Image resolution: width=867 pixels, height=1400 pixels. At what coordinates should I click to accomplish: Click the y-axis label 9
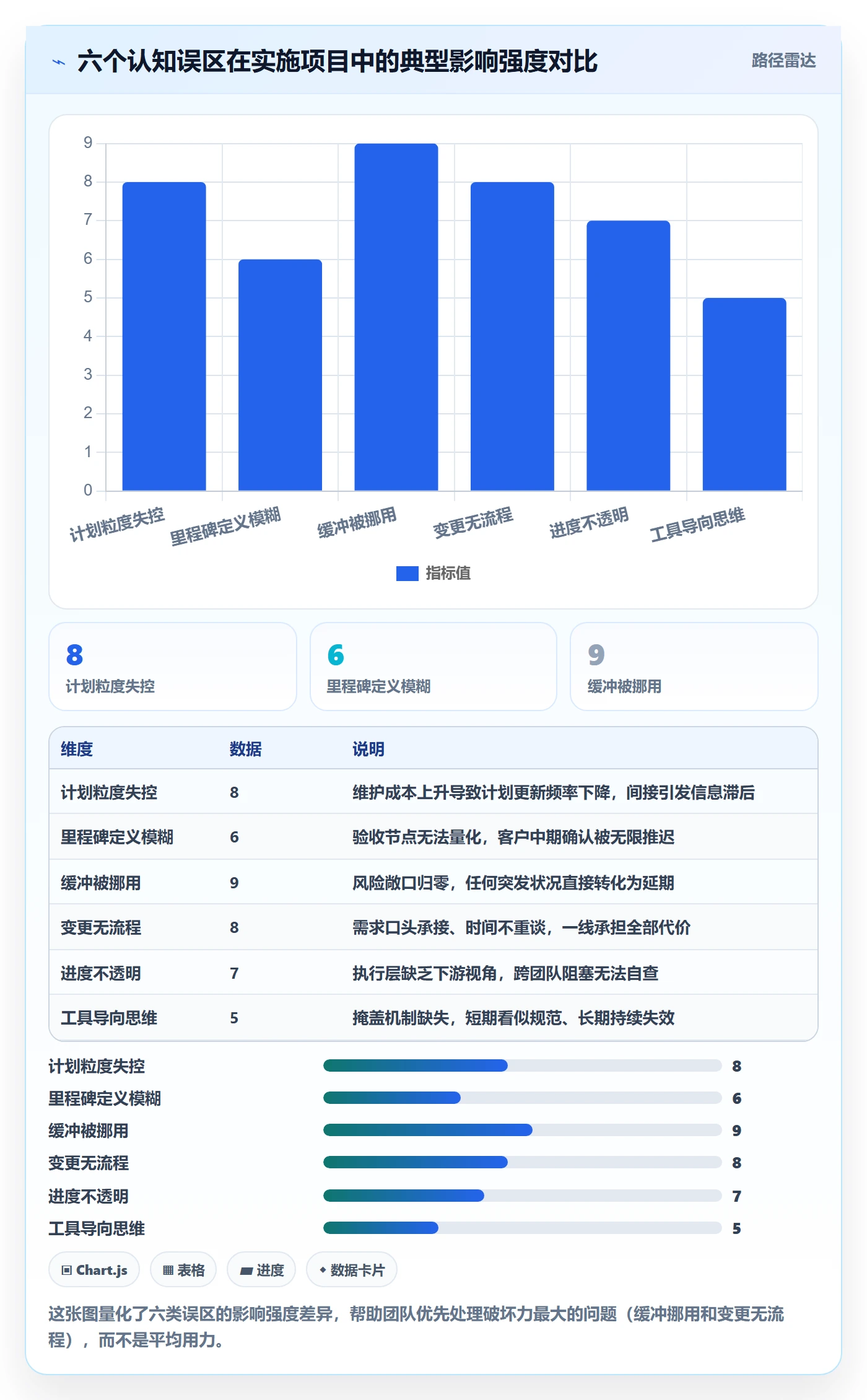(88, 143)
